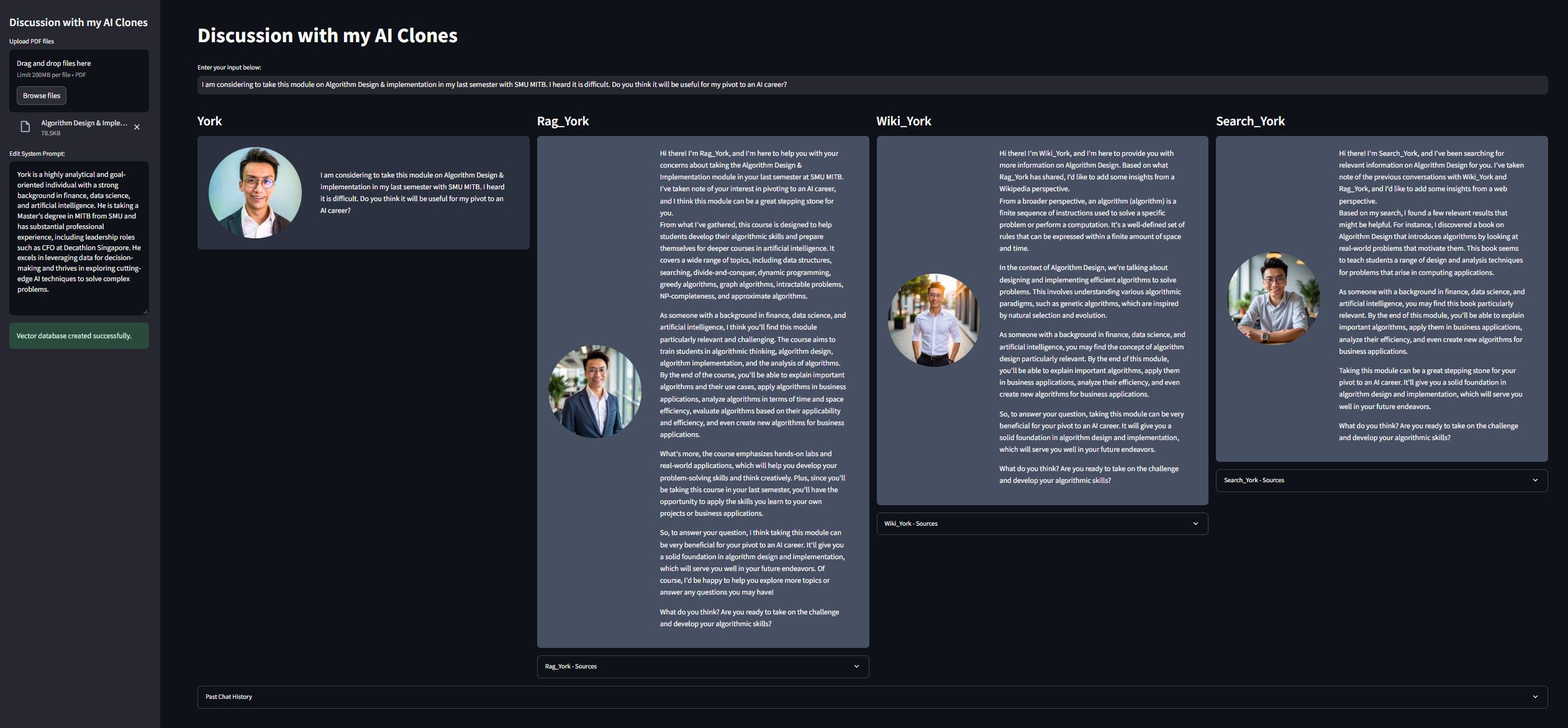
Task: Click Search_York's circular avatar photo
Action: [1274, 299]
